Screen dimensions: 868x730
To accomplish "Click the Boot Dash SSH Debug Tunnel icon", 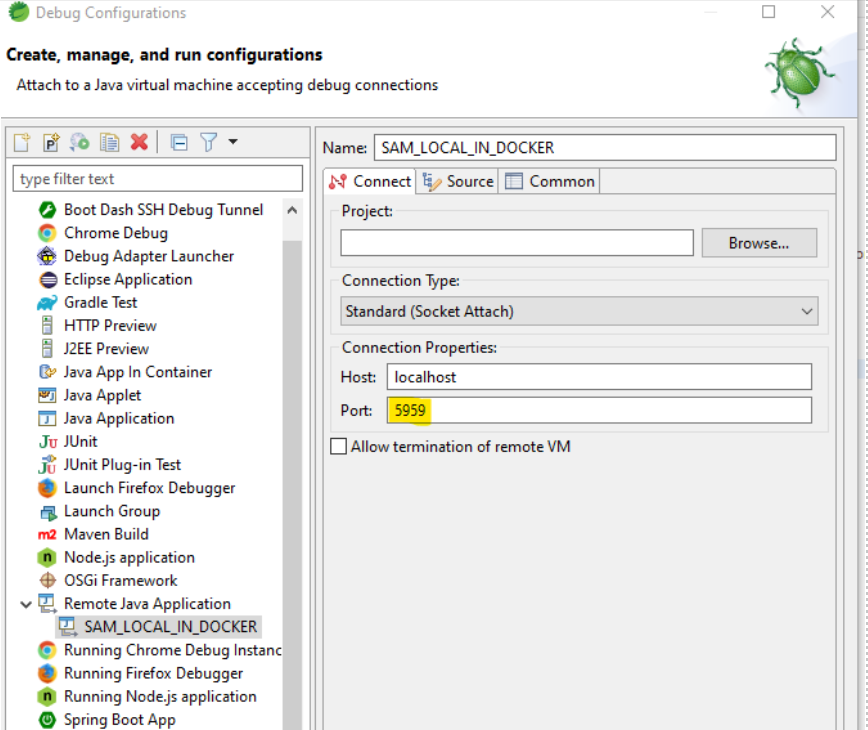I will pyautogui.click(x=48, y=210).
